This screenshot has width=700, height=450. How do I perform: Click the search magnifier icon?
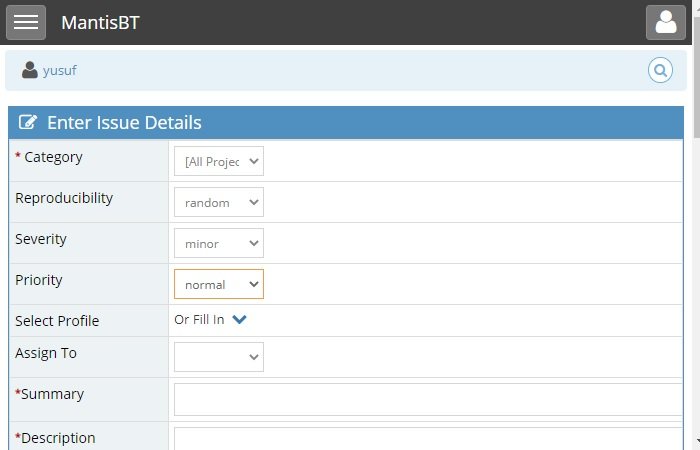660,70
